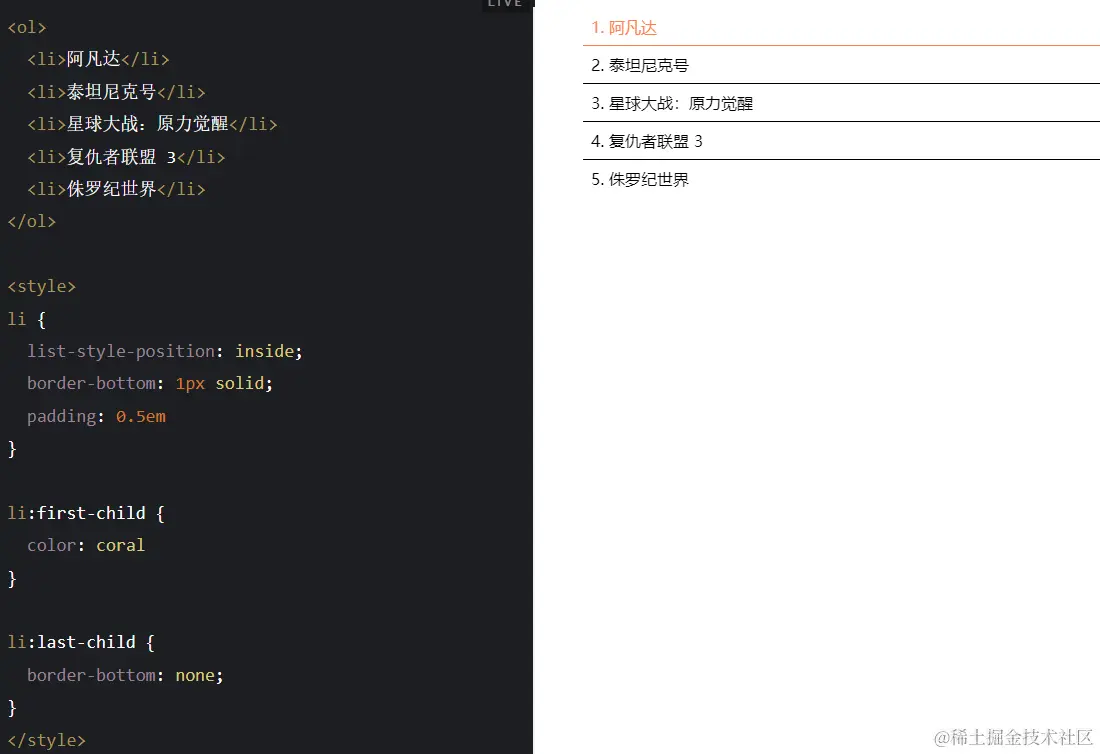1100x754 pixels.
Task: Click the inside value in CSS
Action: click(x=264, y=351)
